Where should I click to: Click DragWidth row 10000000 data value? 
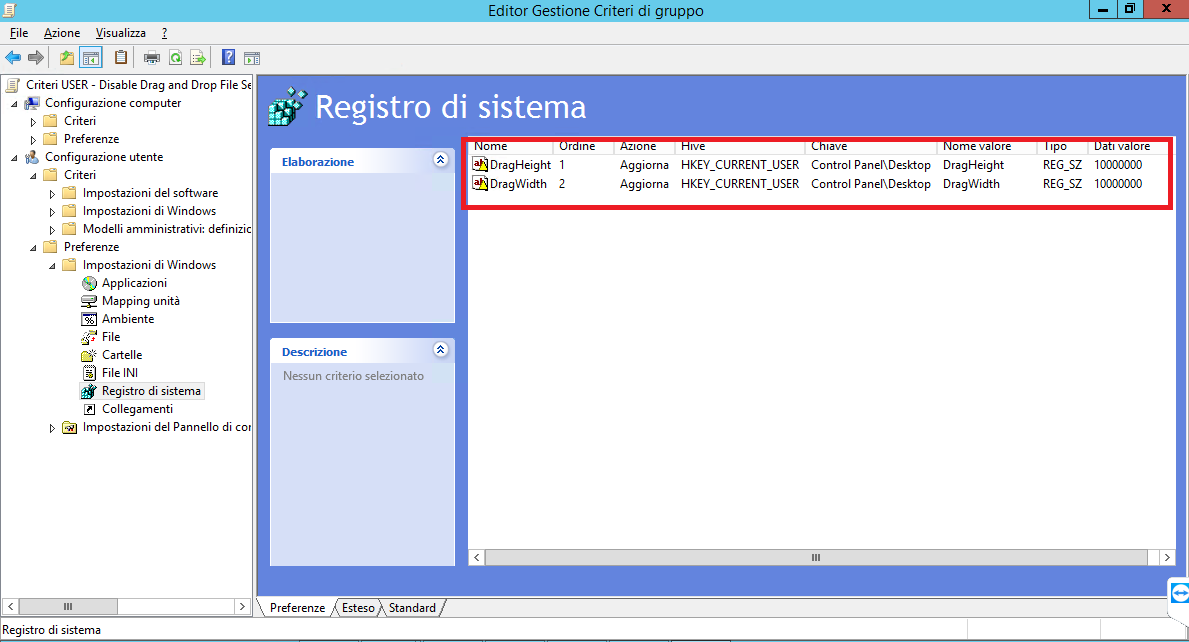[x=1118, y=183]
